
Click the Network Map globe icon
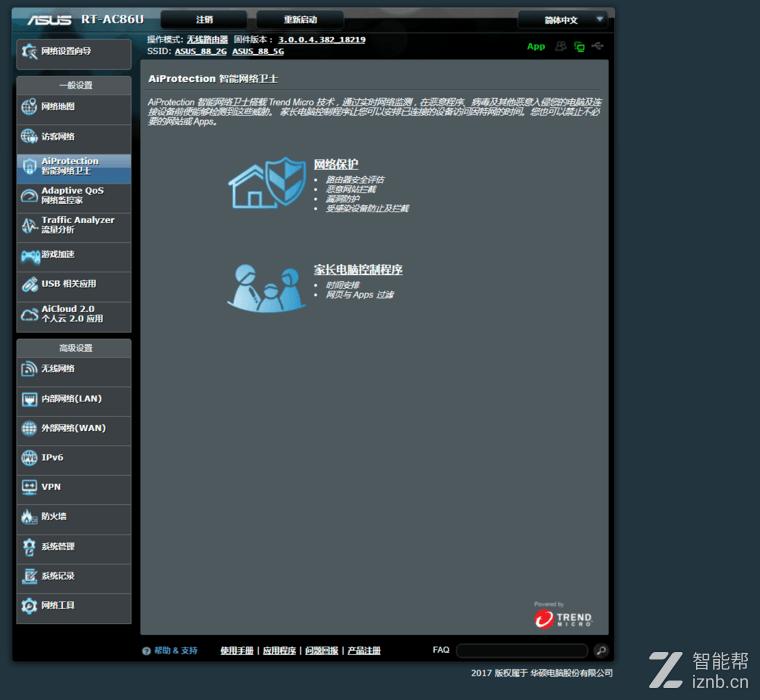point(29,107)
